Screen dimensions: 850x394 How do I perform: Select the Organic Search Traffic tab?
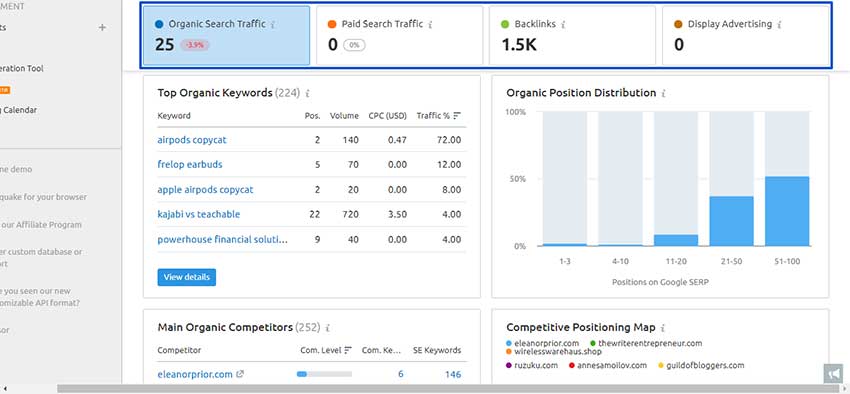pyautogui.click(x=227, y=36)
